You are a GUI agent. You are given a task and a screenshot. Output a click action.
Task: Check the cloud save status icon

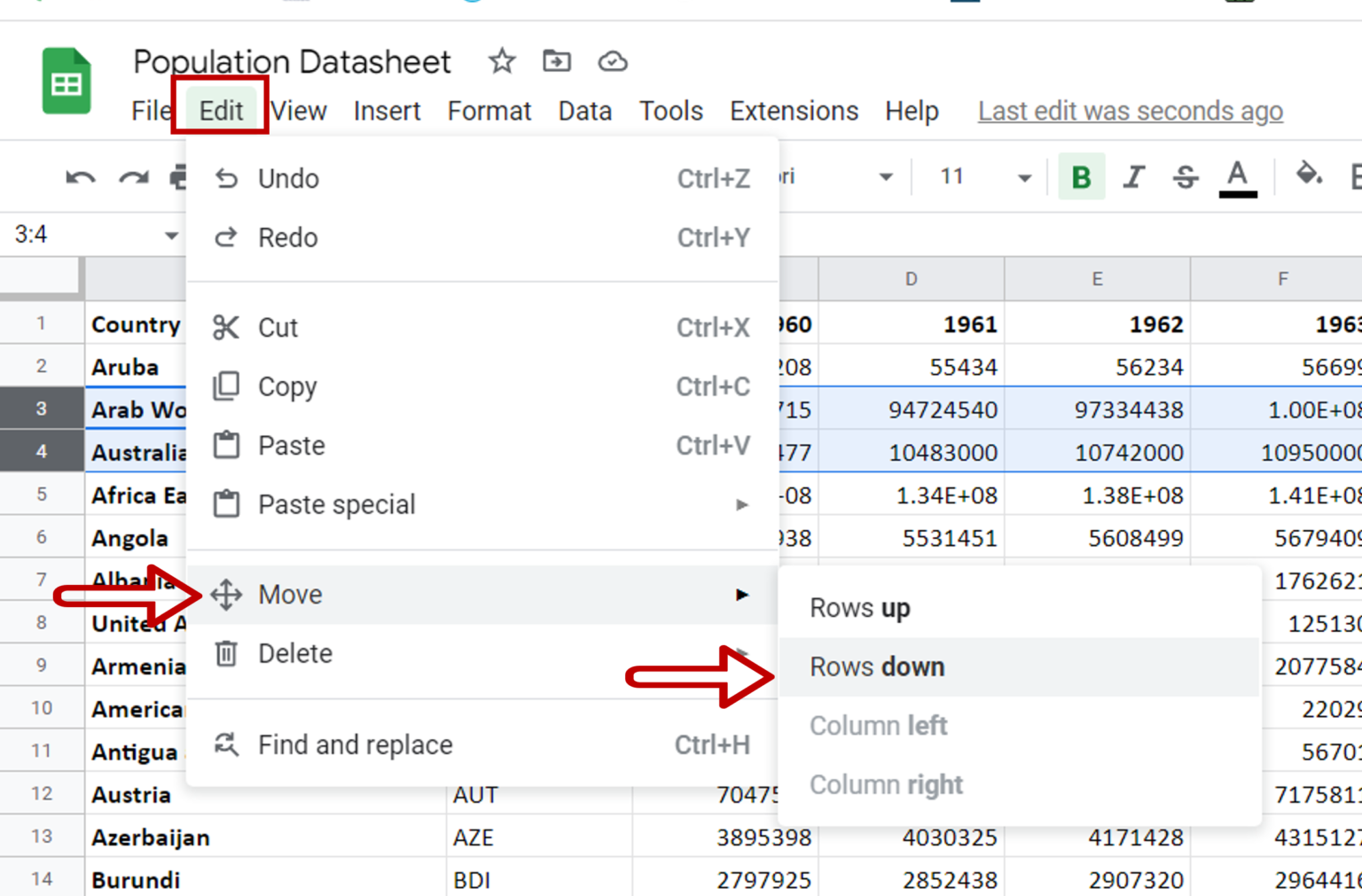click(613, 62)
